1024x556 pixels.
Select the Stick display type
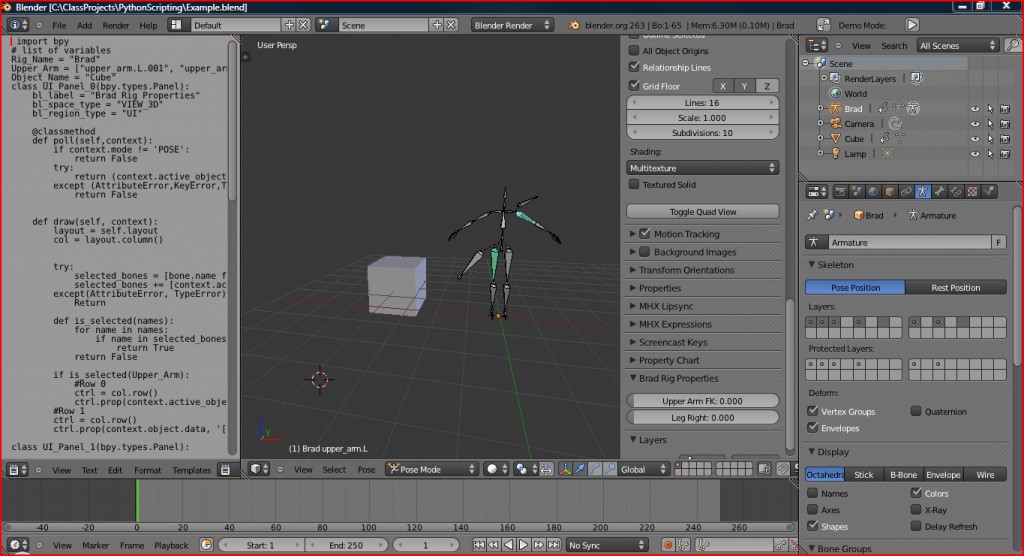pos(863,475)
